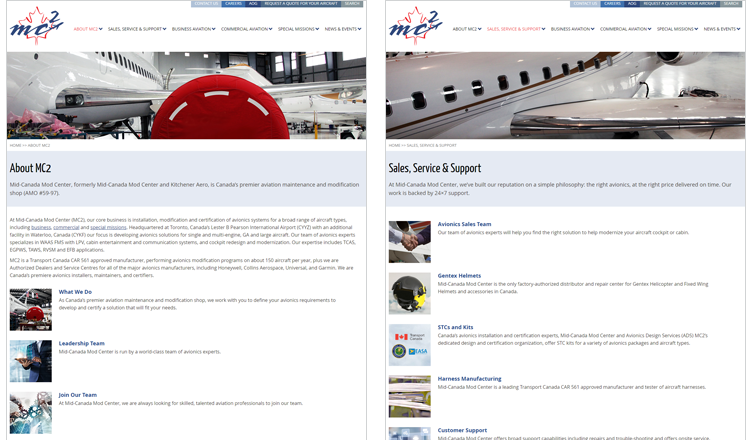Click Request a Quote for Your Aircraft on right page
This screenshot has height=440, width=750.
click(680, 3)
